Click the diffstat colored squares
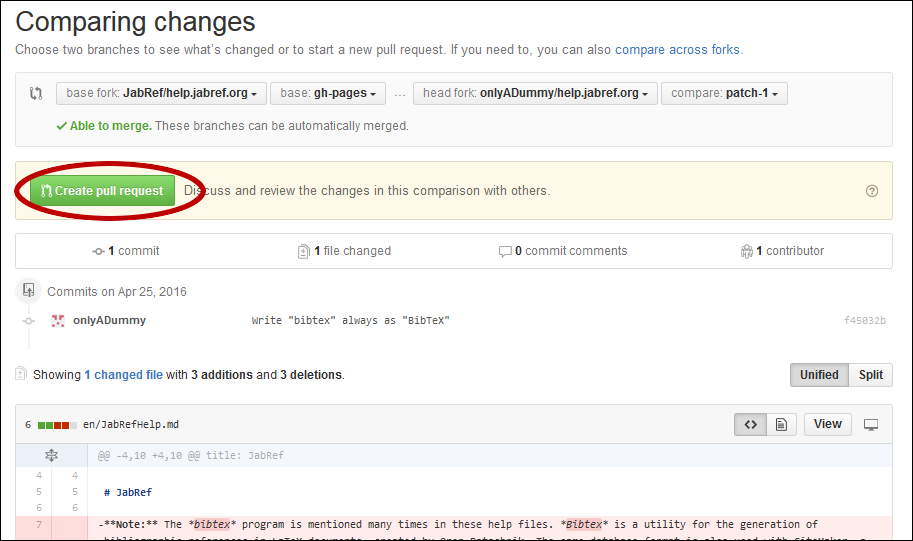This screenshot has height=541, width=913. (54, 425)
